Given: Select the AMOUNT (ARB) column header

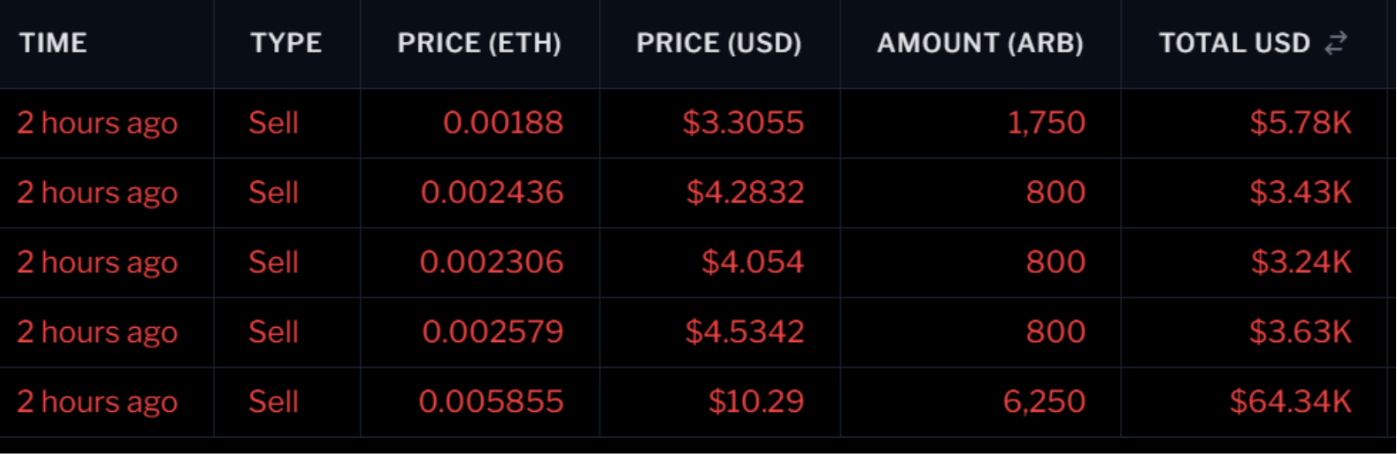Looking at the screenshot, I should (980, 43).
